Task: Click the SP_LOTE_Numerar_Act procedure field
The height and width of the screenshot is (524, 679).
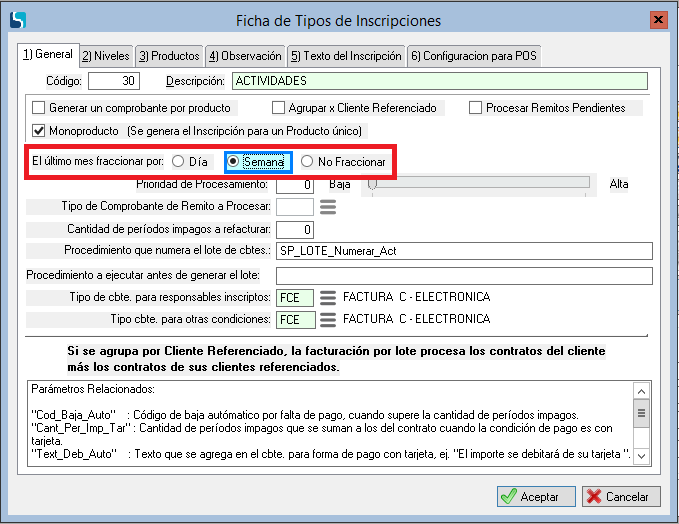Action: (x=464, y=251)
